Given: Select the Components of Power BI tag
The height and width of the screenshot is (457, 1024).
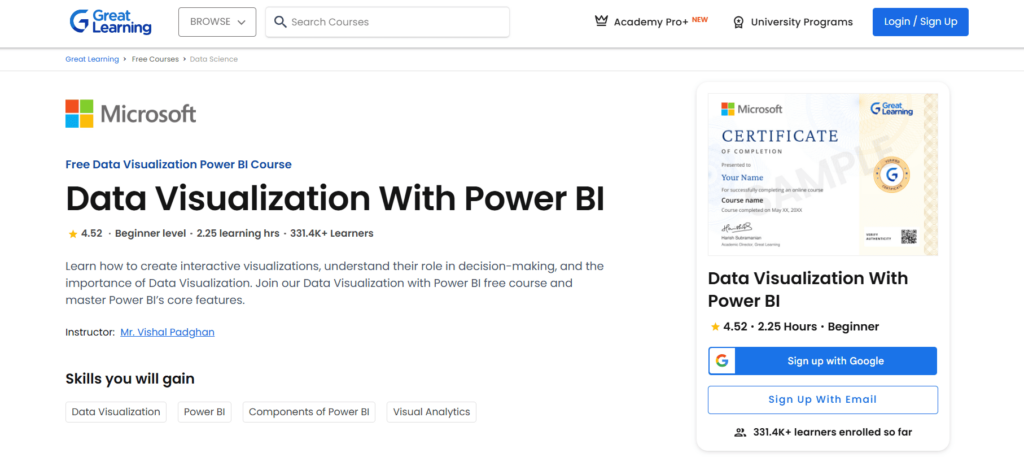Looking at the screenshot, I should (x=309, y=412).
